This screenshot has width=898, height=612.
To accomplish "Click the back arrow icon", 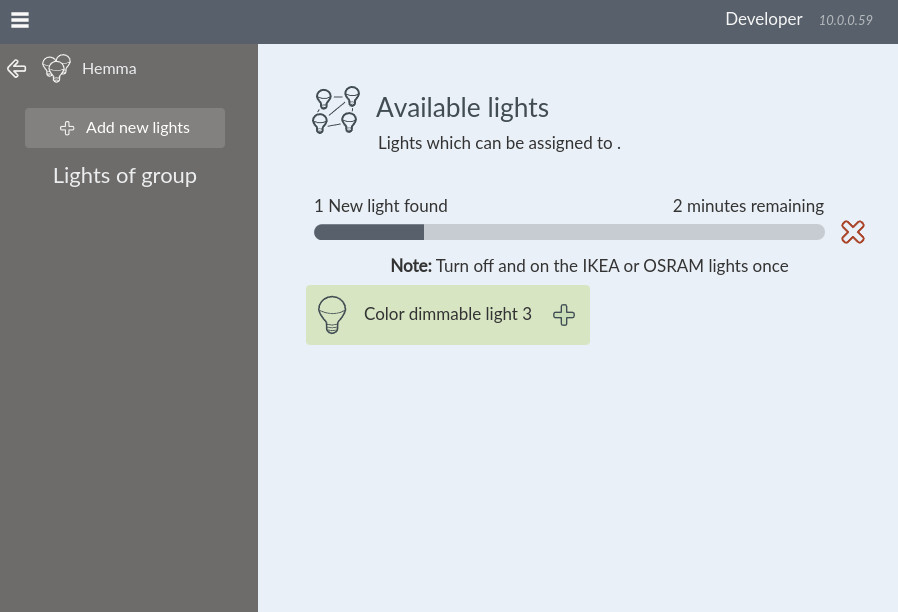I will (x=17, y=69).
